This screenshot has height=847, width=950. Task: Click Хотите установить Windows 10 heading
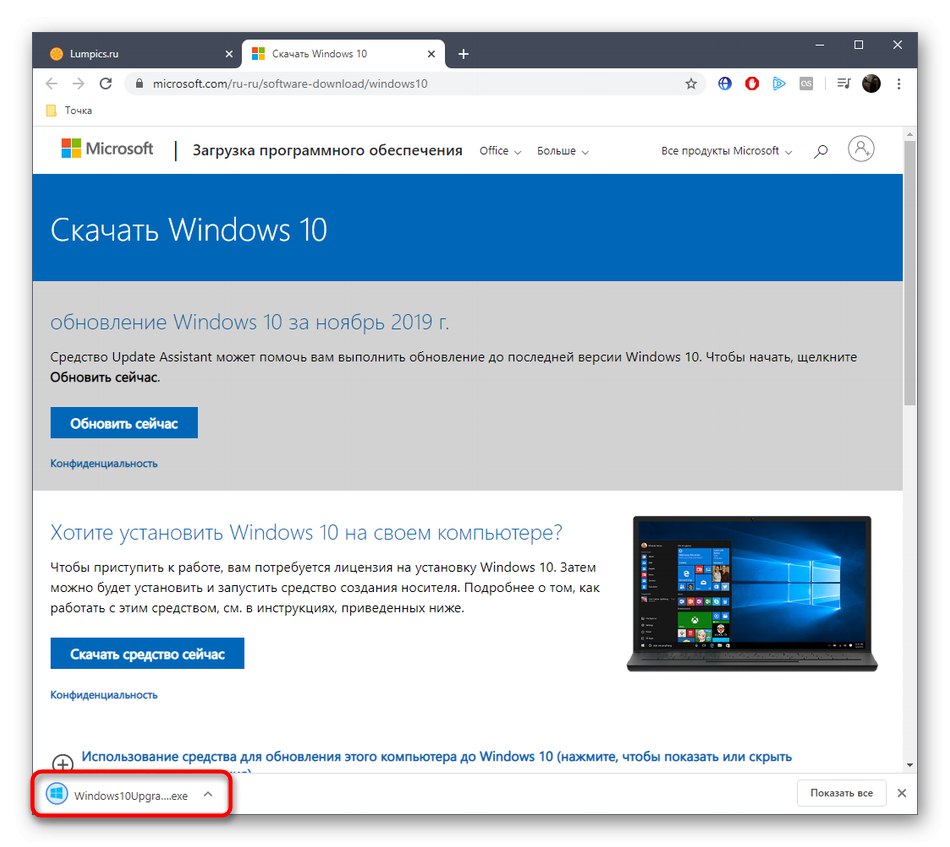click(306, 533)
